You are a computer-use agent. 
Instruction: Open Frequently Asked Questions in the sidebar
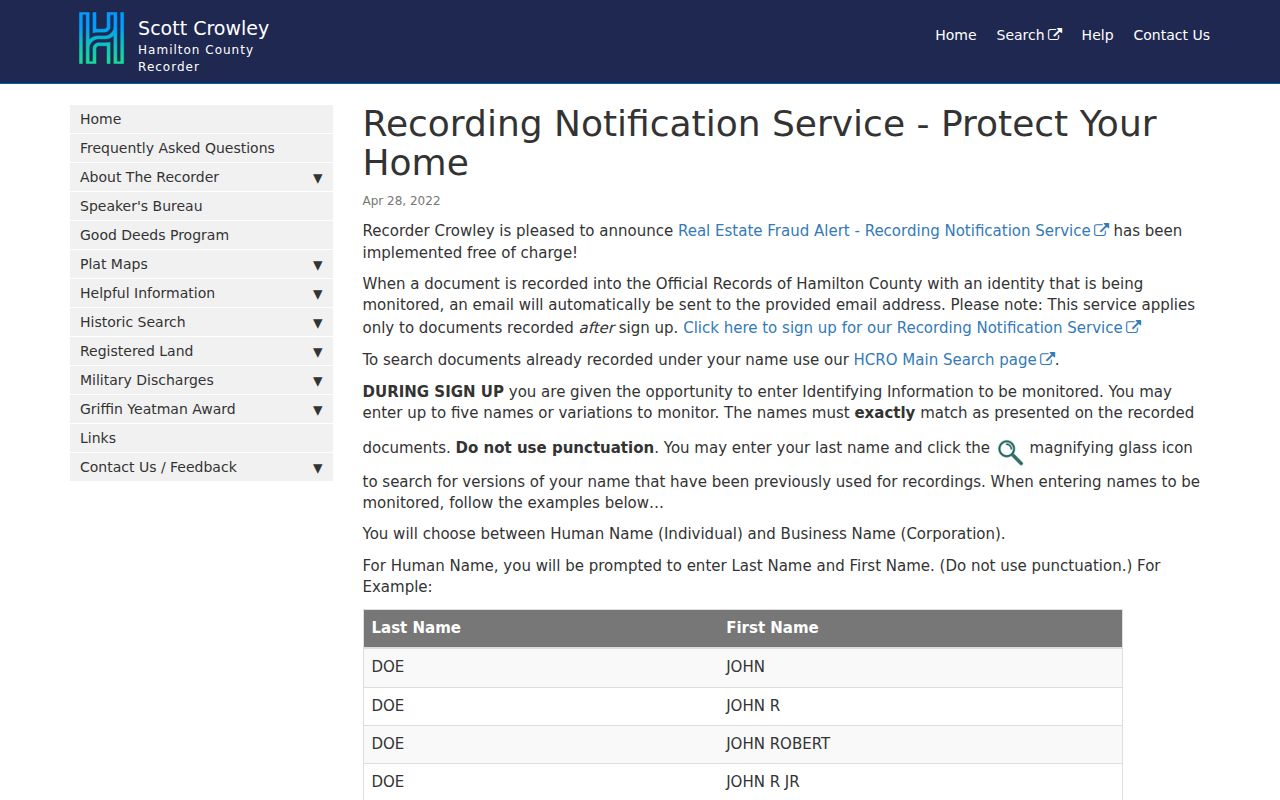tap(201, 148)
